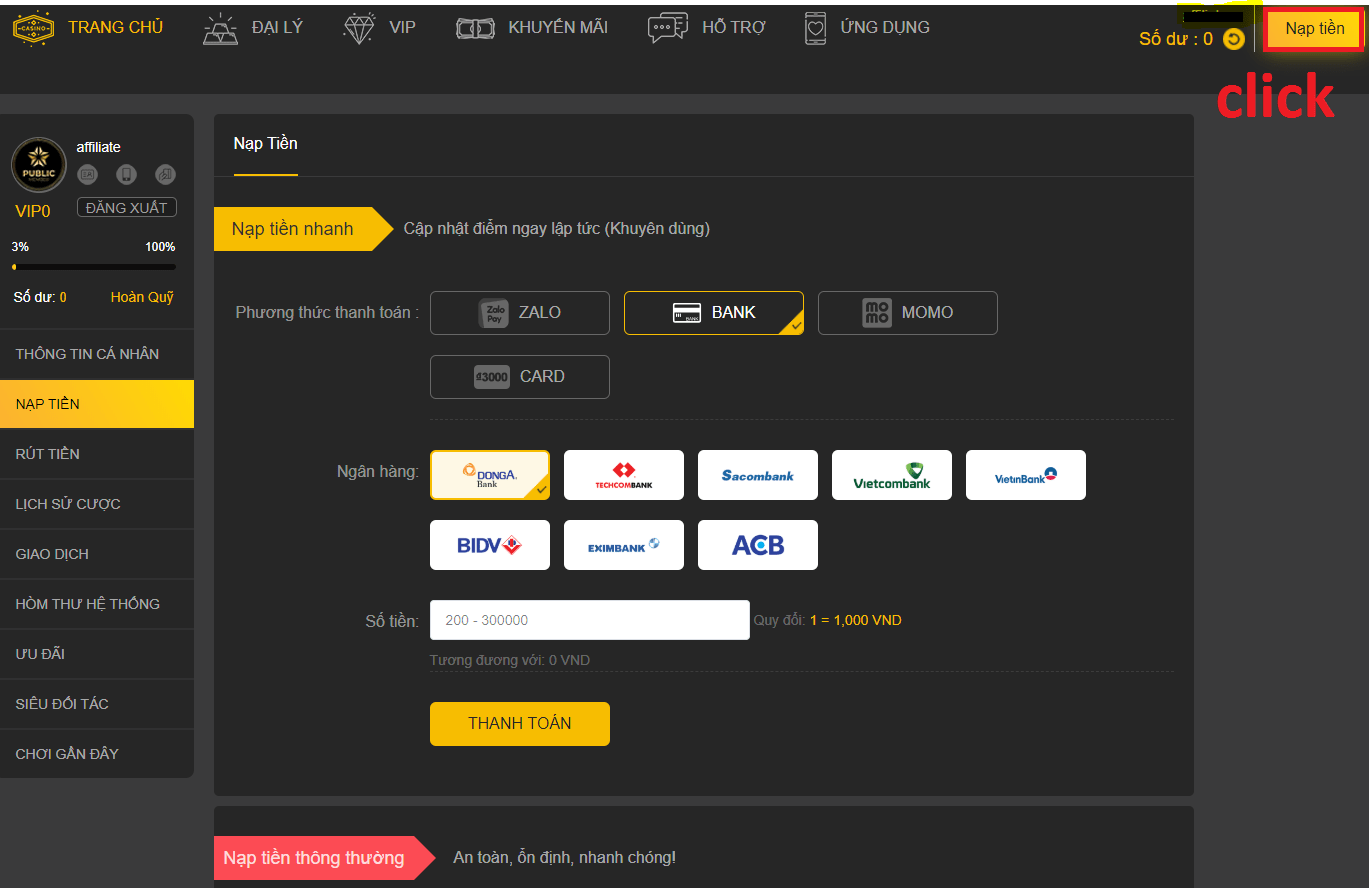Click the KHUYẾN MÃI ticket icon
Screen dimensions: 1369x888
coord(475,28)
